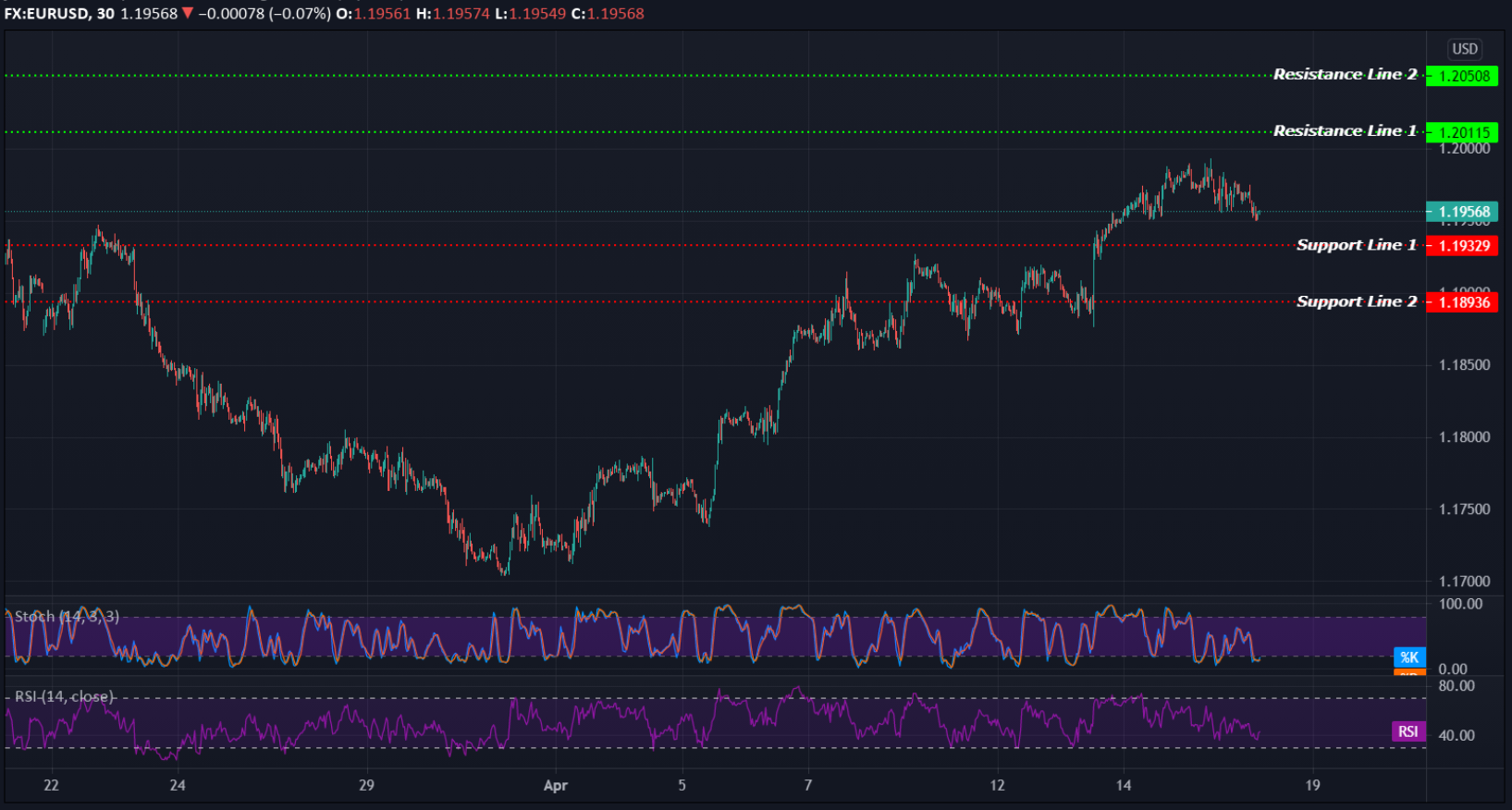Click the high value H:1.19574
This screenshot has width=1512, height=810.
(453, 14)
